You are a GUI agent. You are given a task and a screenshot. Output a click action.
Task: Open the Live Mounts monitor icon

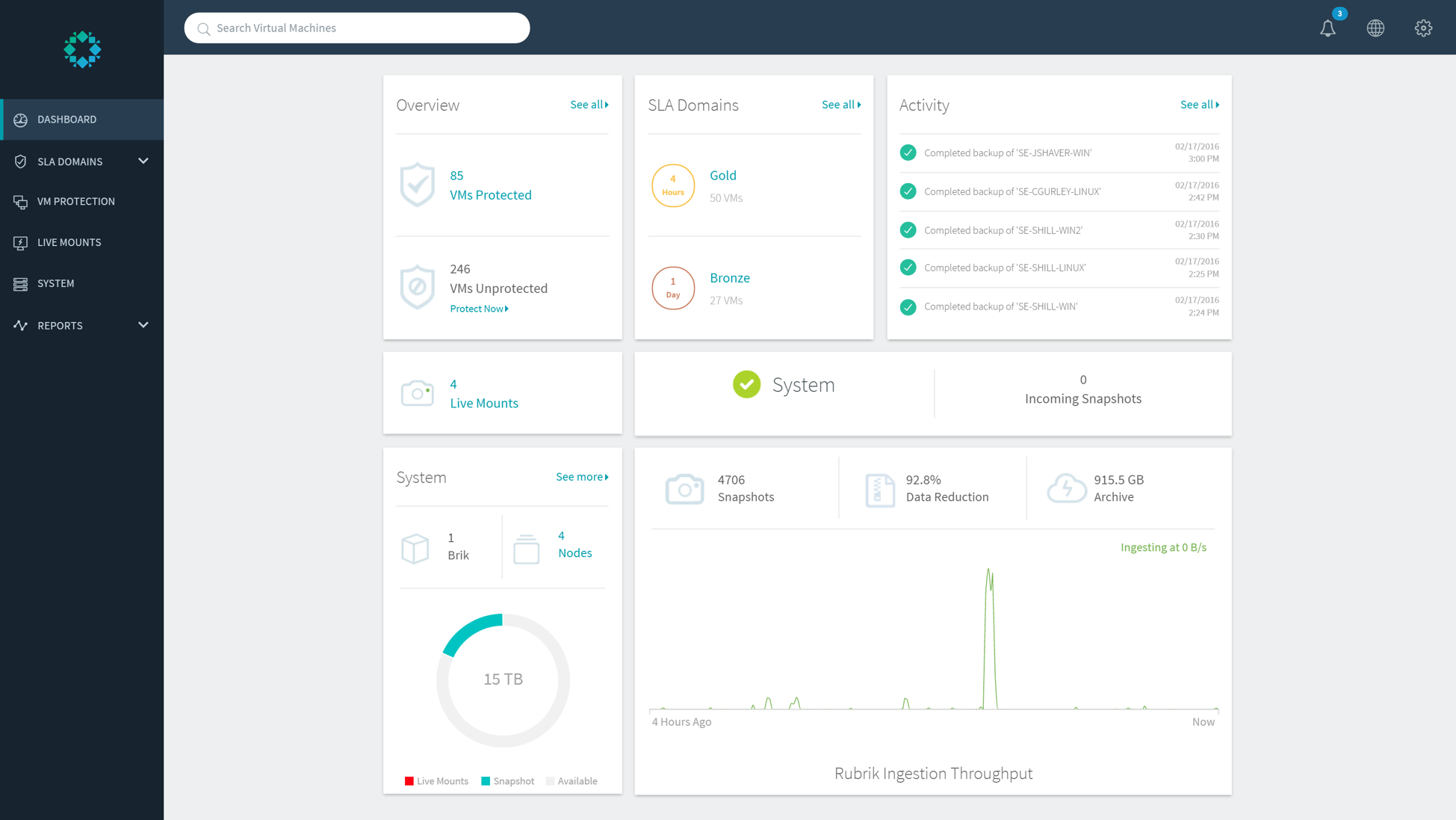point(20,241)
